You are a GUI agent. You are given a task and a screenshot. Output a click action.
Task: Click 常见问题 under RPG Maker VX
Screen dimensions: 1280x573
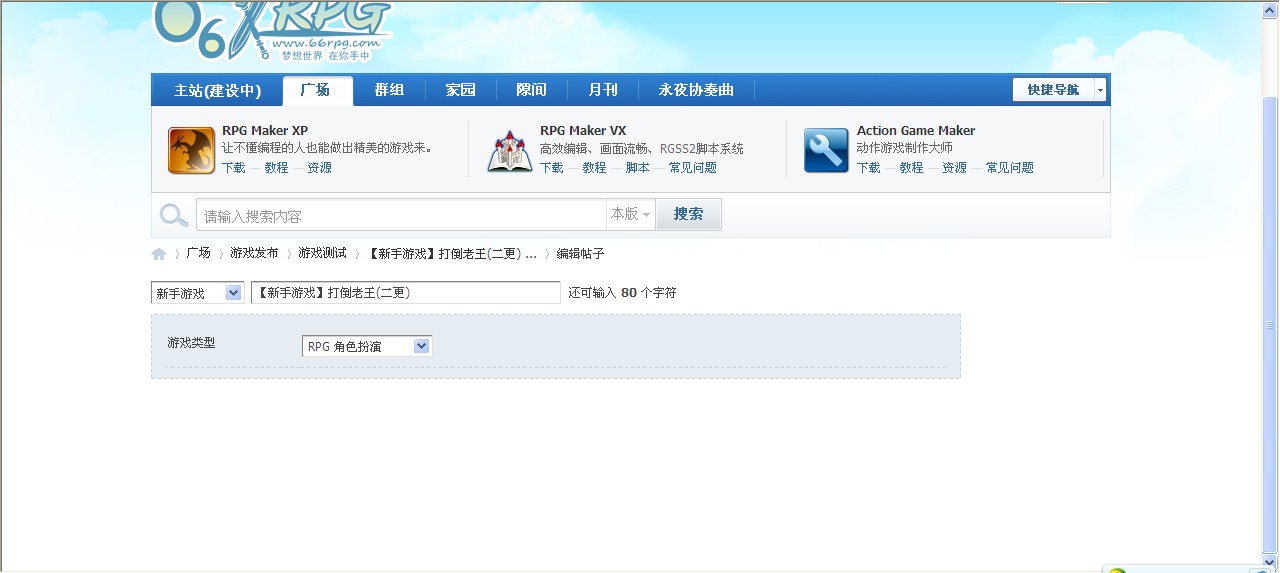[x=692, y=168]
